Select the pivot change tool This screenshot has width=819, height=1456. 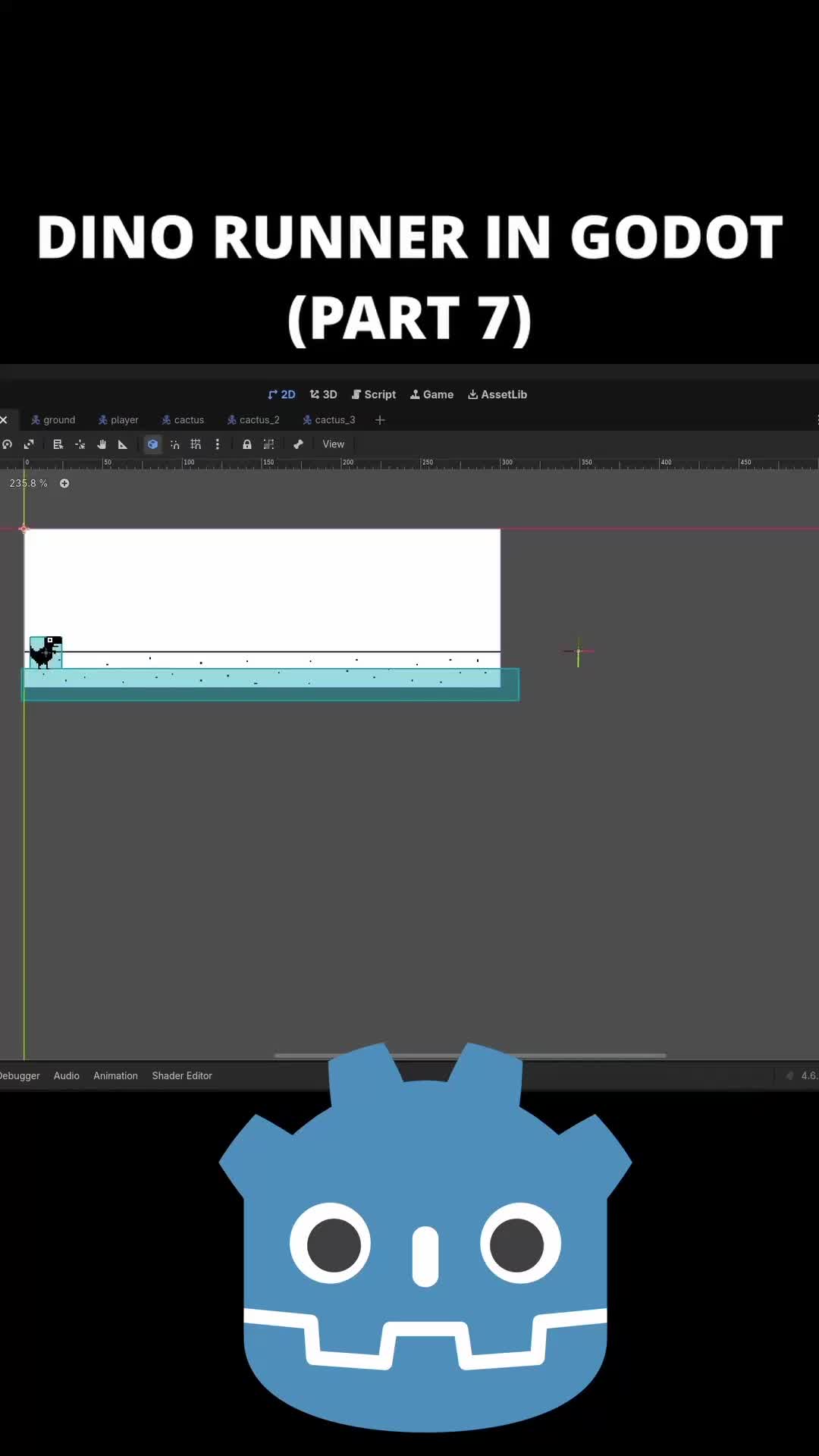click(80, 444)
